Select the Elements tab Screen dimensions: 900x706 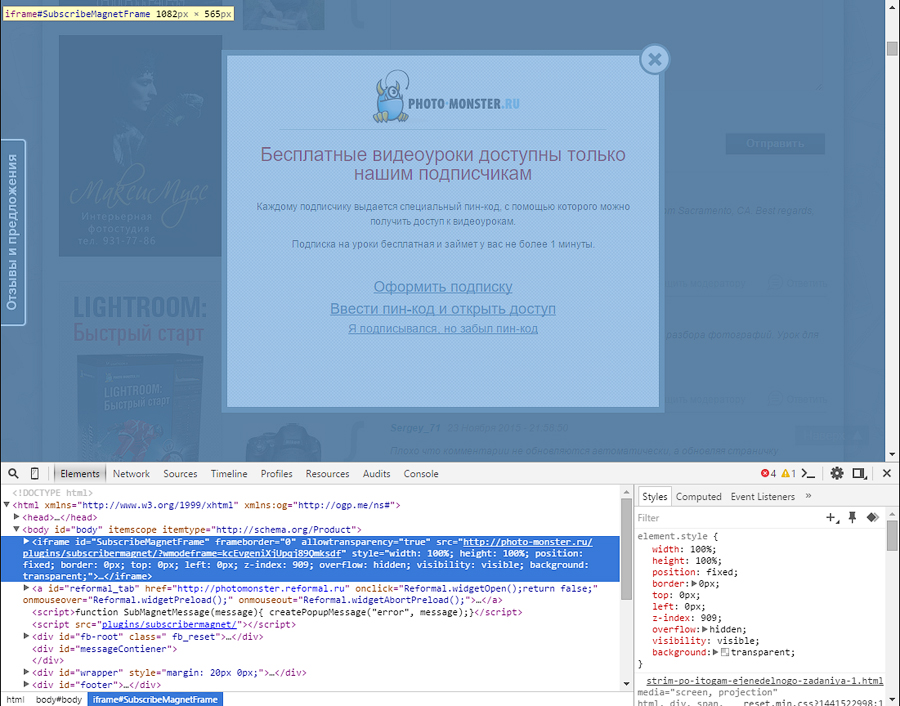tap(80, 474)
